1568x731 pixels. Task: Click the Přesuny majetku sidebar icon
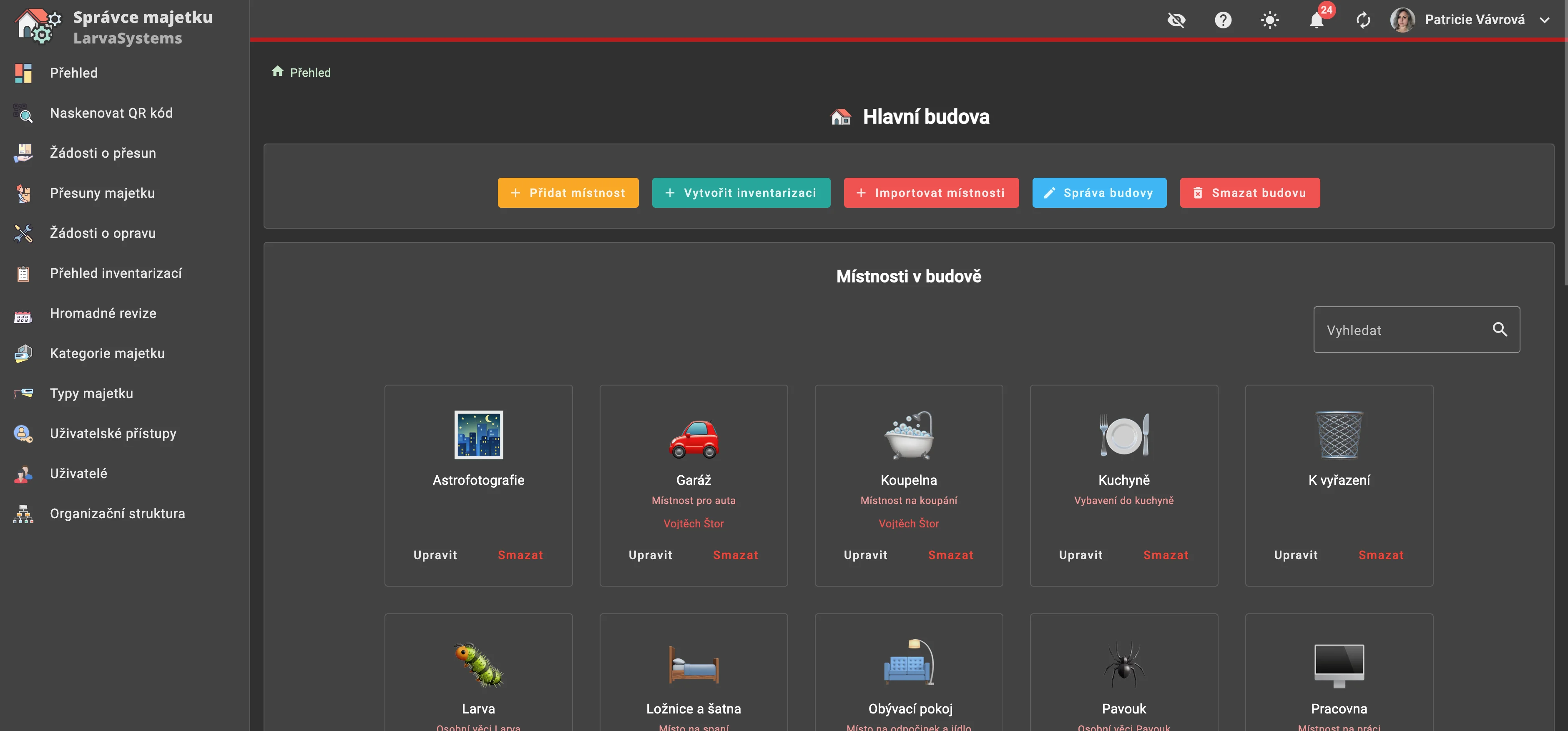23,194
